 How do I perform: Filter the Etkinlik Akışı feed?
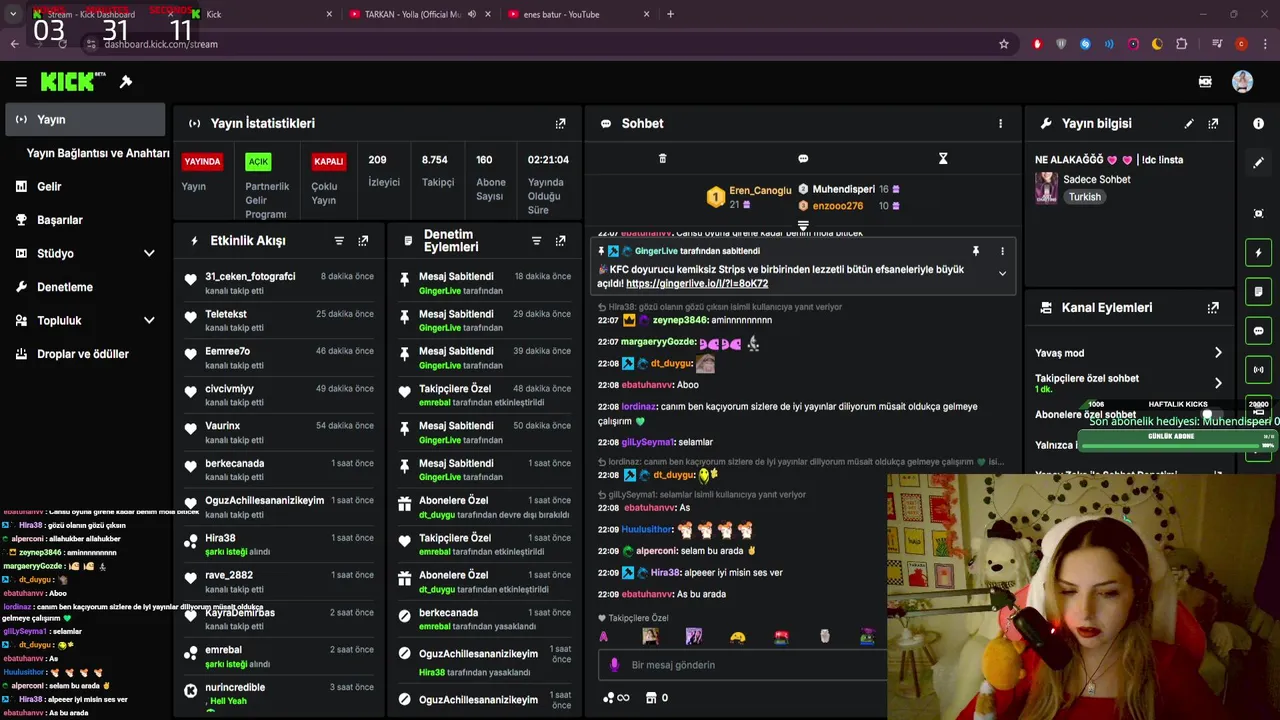(x=339, y=241)
